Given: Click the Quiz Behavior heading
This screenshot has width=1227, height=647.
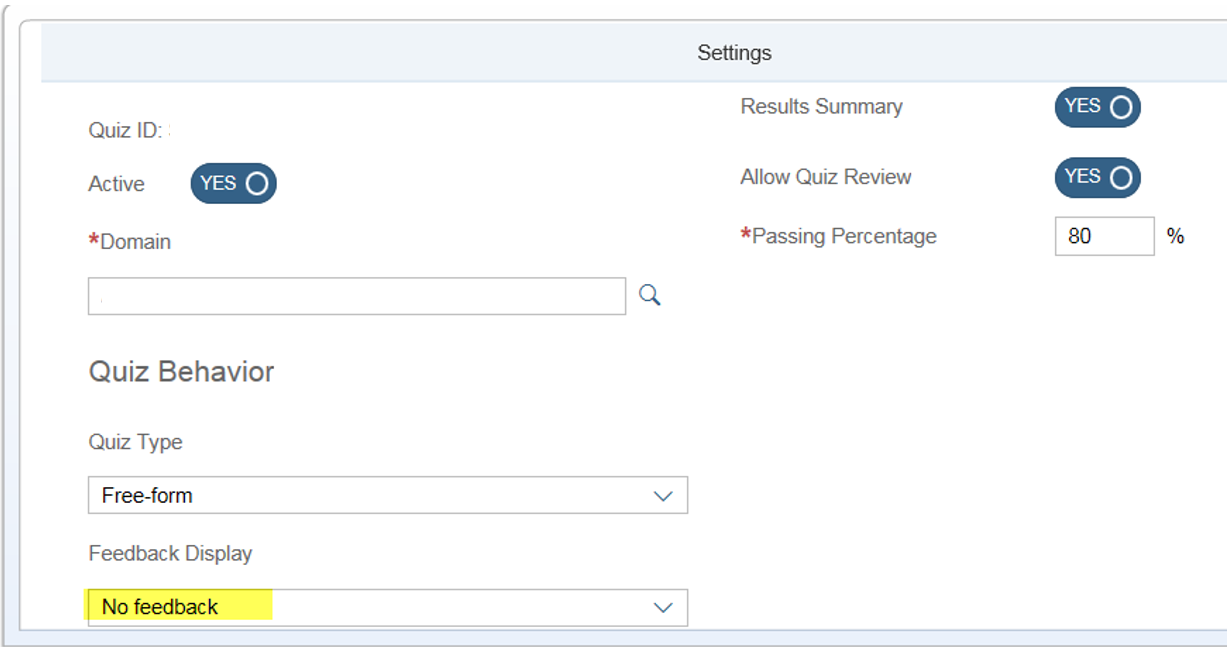Looking at the screenshot, I should click(181, 372).
